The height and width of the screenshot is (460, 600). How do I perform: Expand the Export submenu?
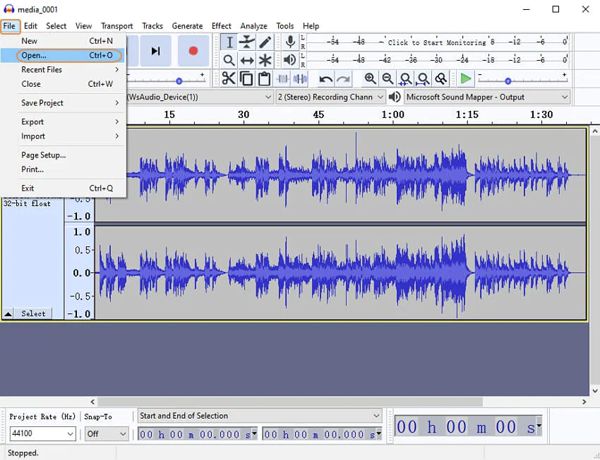pyautogui.click(x=63, y=122)
